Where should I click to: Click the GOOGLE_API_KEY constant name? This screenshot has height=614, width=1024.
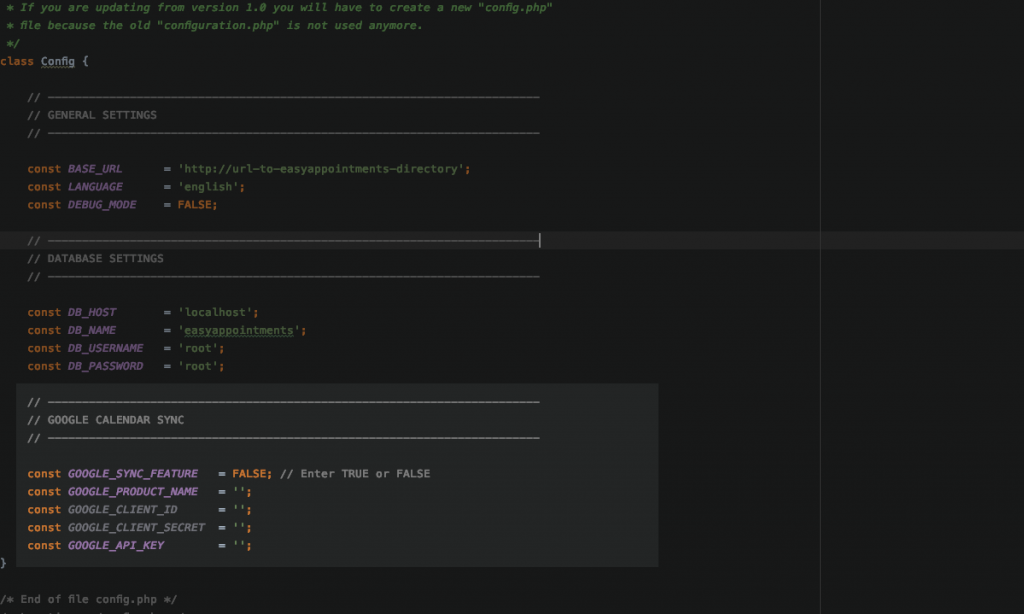coord(116,545)
